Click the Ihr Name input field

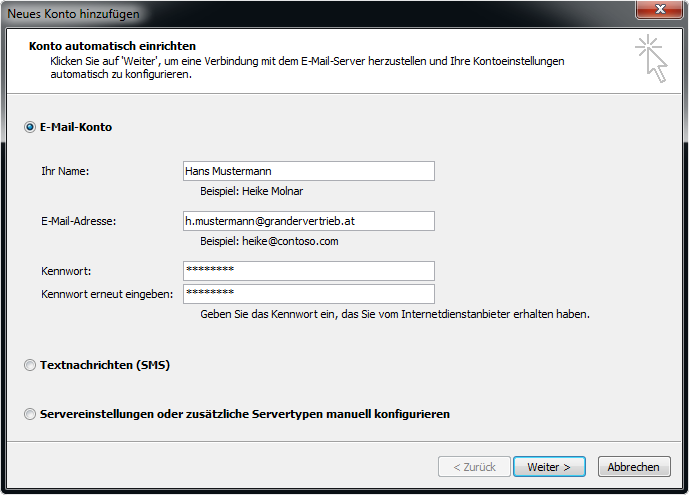coord(308,171)
